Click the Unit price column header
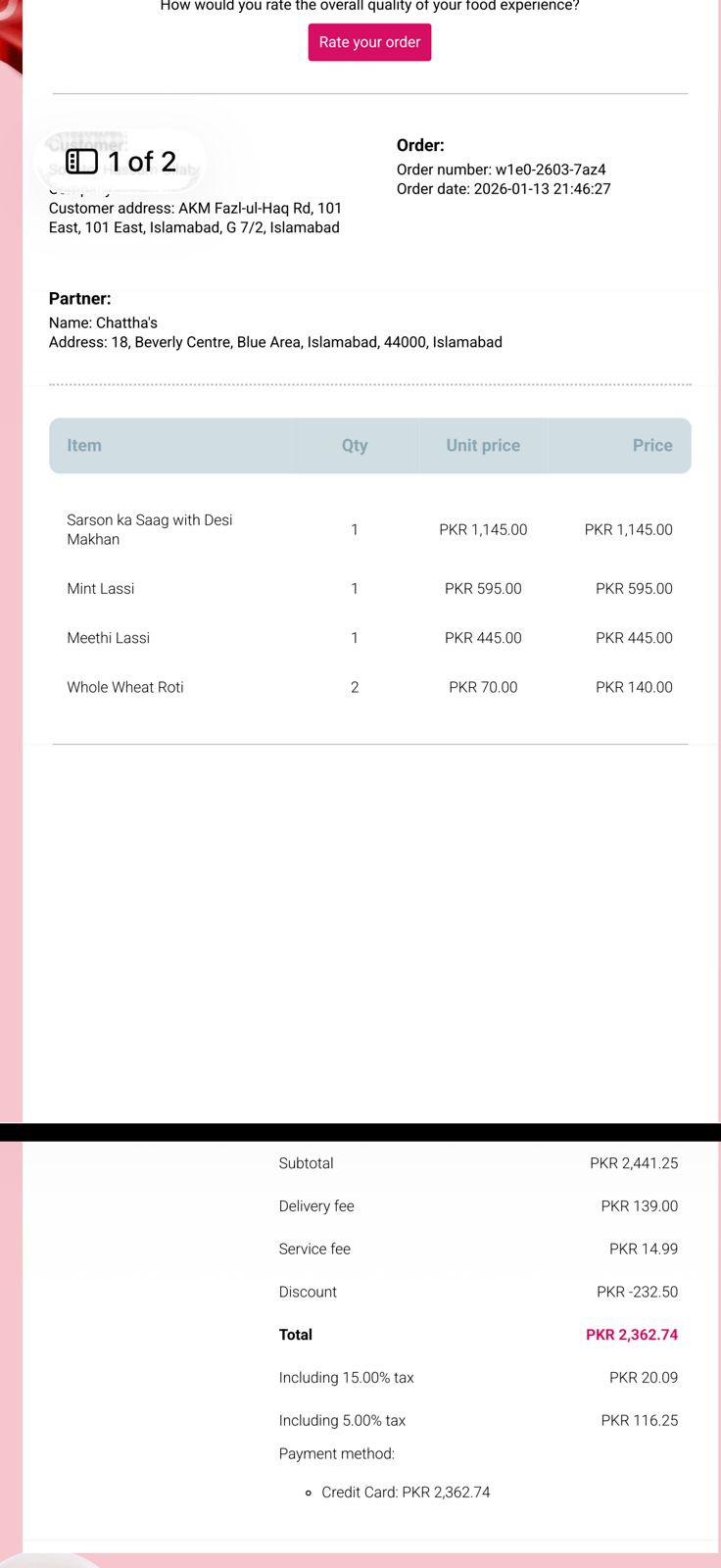Image resolution: width=721 pixels, height=1568 pixels. (483, 445)
